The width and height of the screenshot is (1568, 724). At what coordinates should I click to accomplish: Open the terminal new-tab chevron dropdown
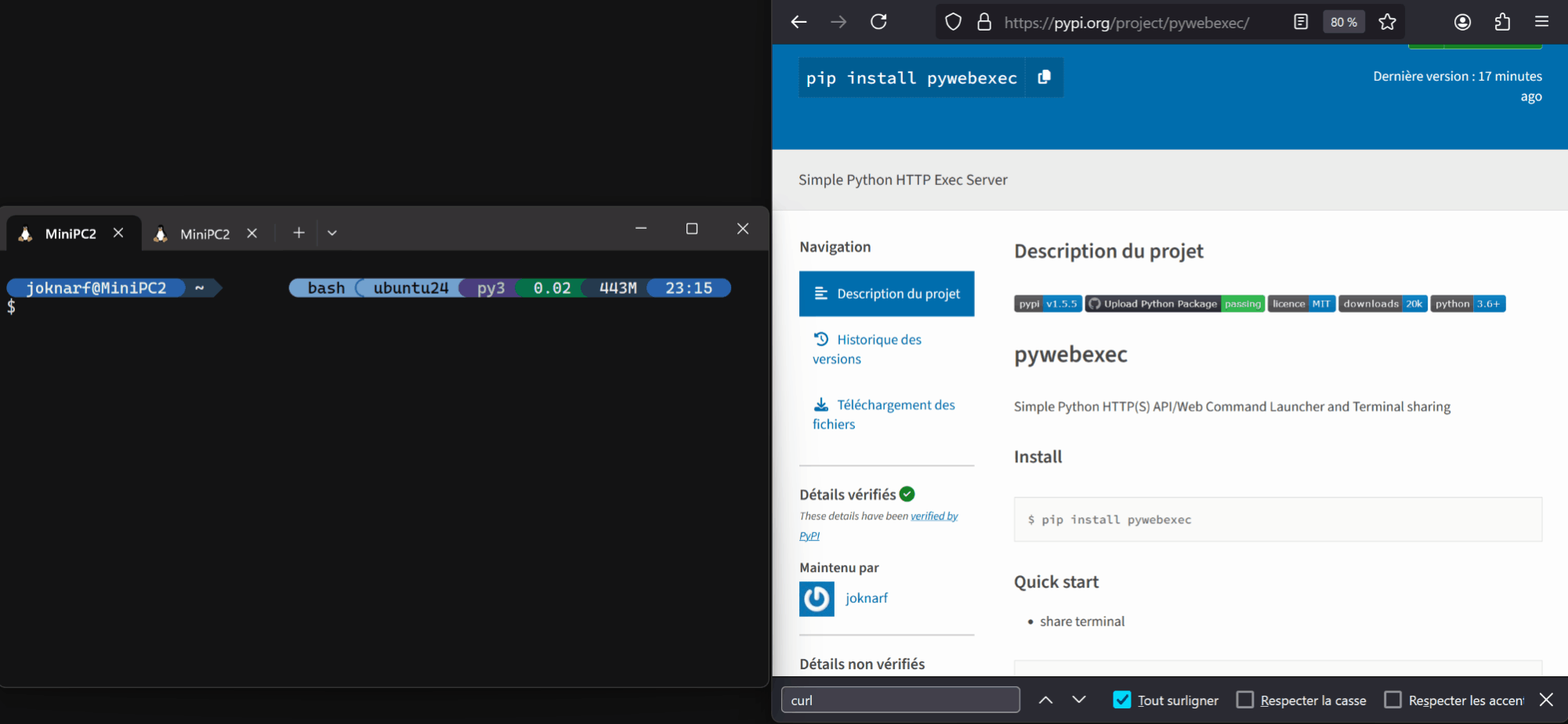click(331, 232)
